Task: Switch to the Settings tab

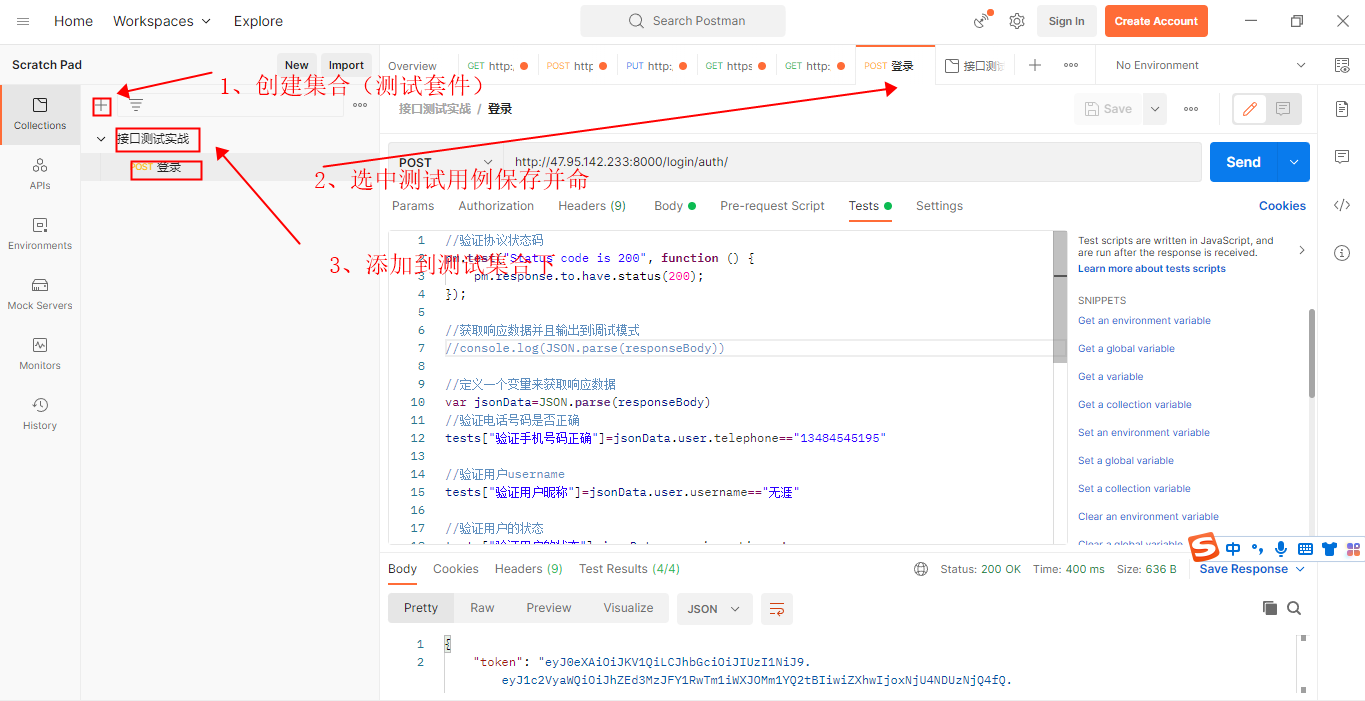Action: coord(939,206)
